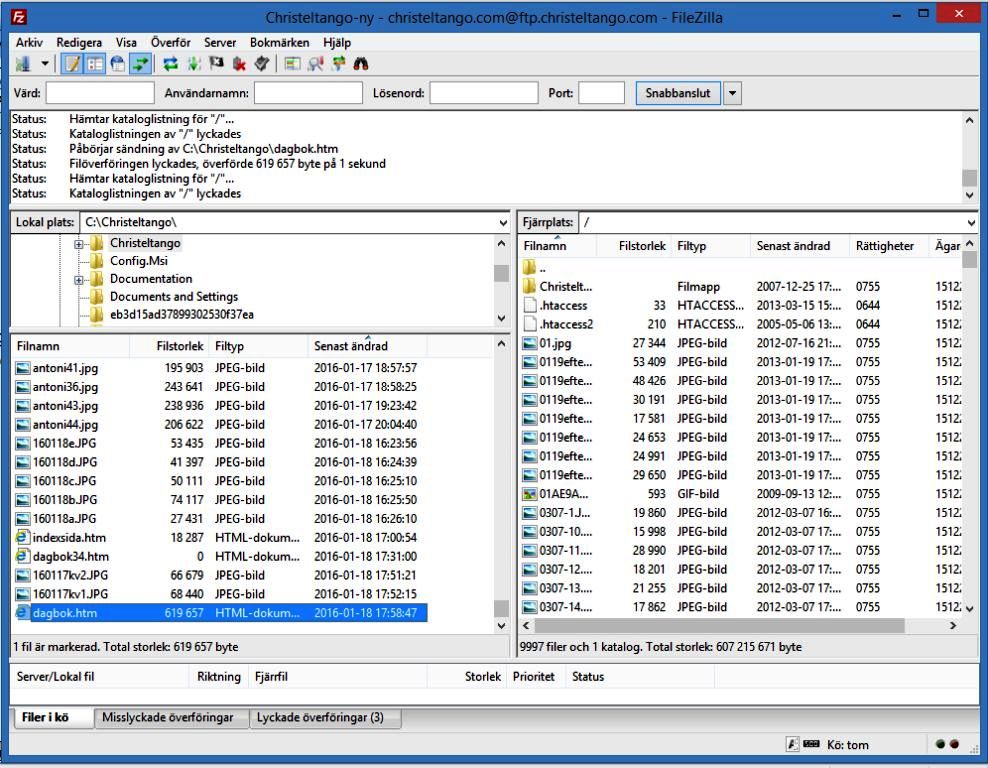Open remote parent folder '..' icon
The image size is (988, 768).
(x=529, y=268)
